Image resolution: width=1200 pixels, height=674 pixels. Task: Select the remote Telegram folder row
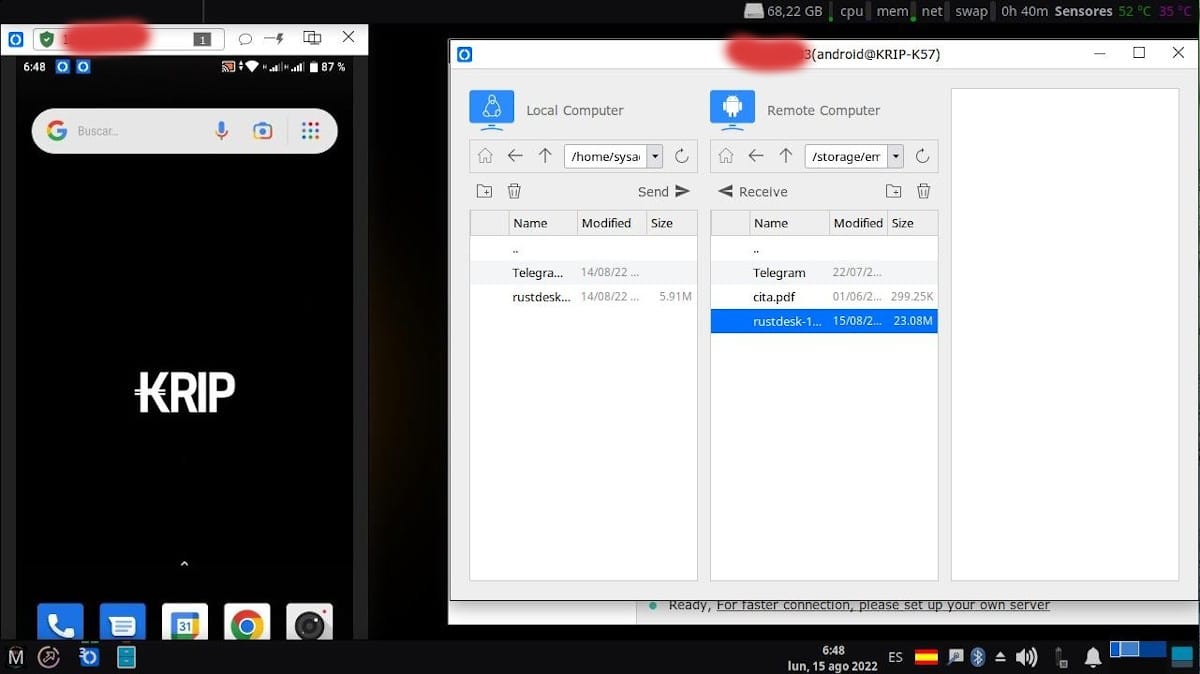pos(824,272)
